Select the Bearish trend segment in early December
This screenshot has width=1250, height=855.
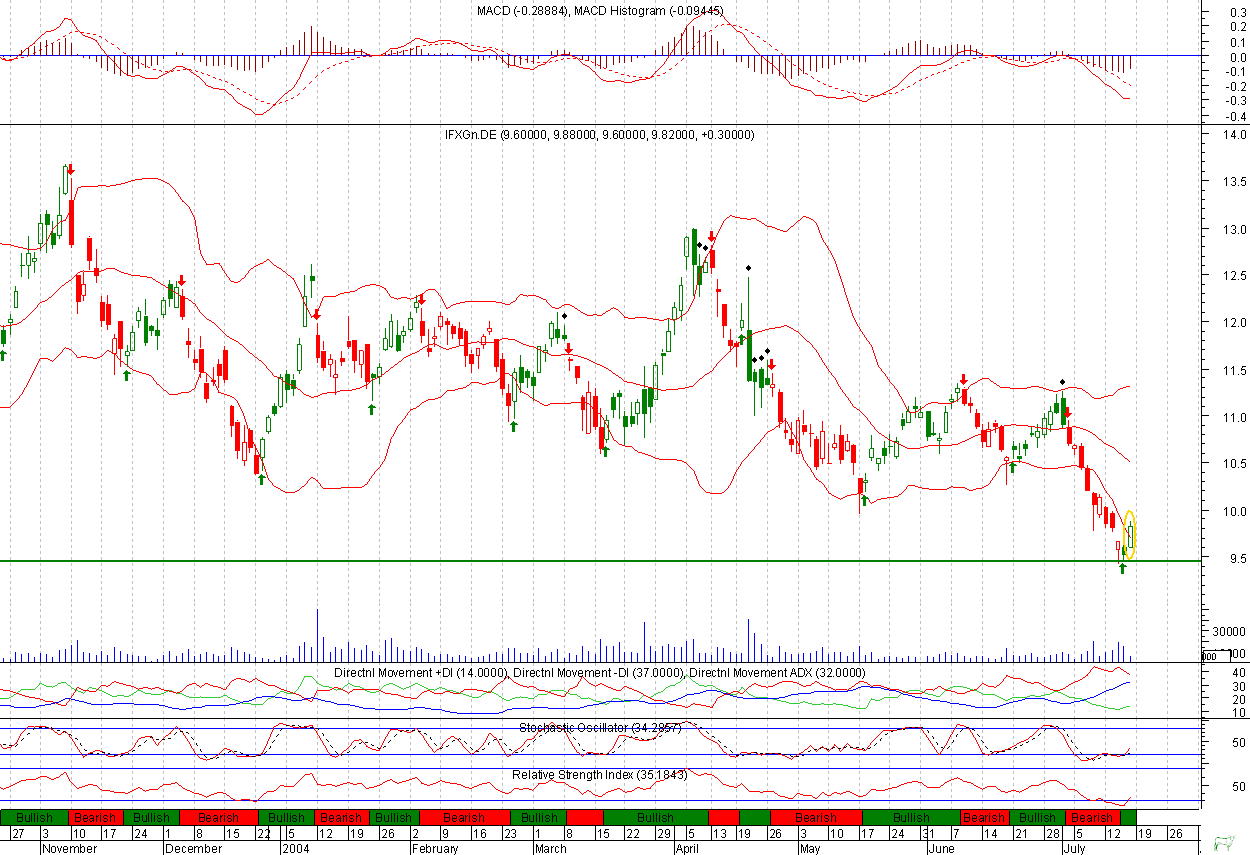click(219, 817)
